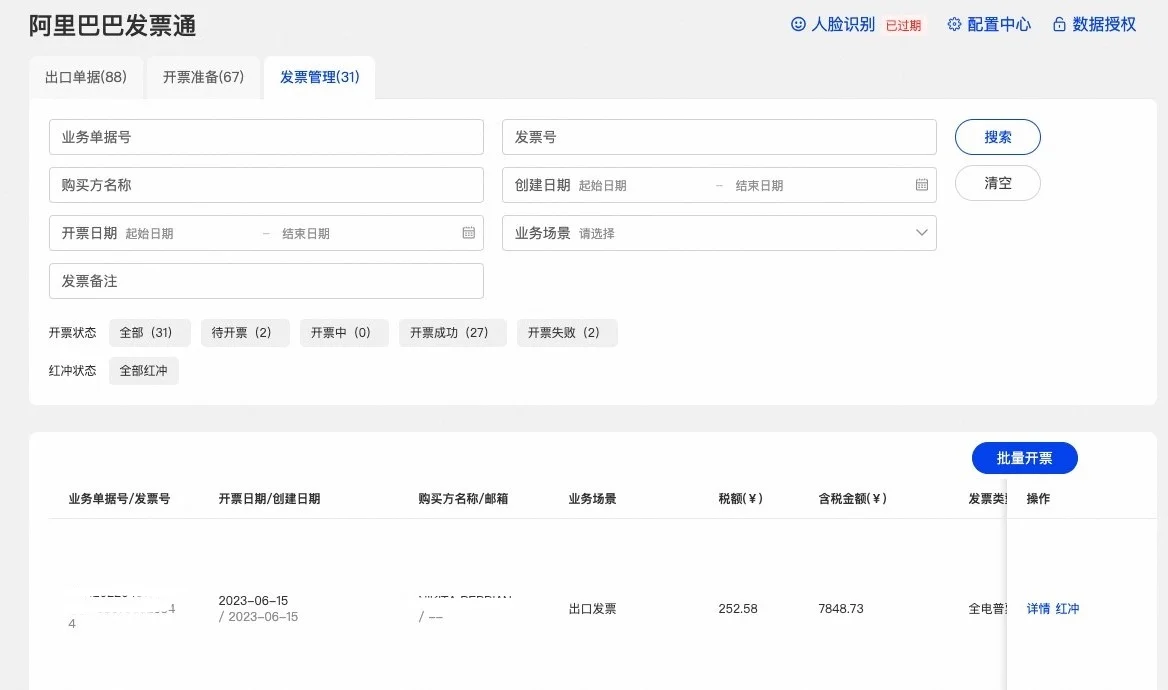1168x690 pixels.
Task: Open calendar icon in 创建日期 field
Action: click(x=921, y=185)
